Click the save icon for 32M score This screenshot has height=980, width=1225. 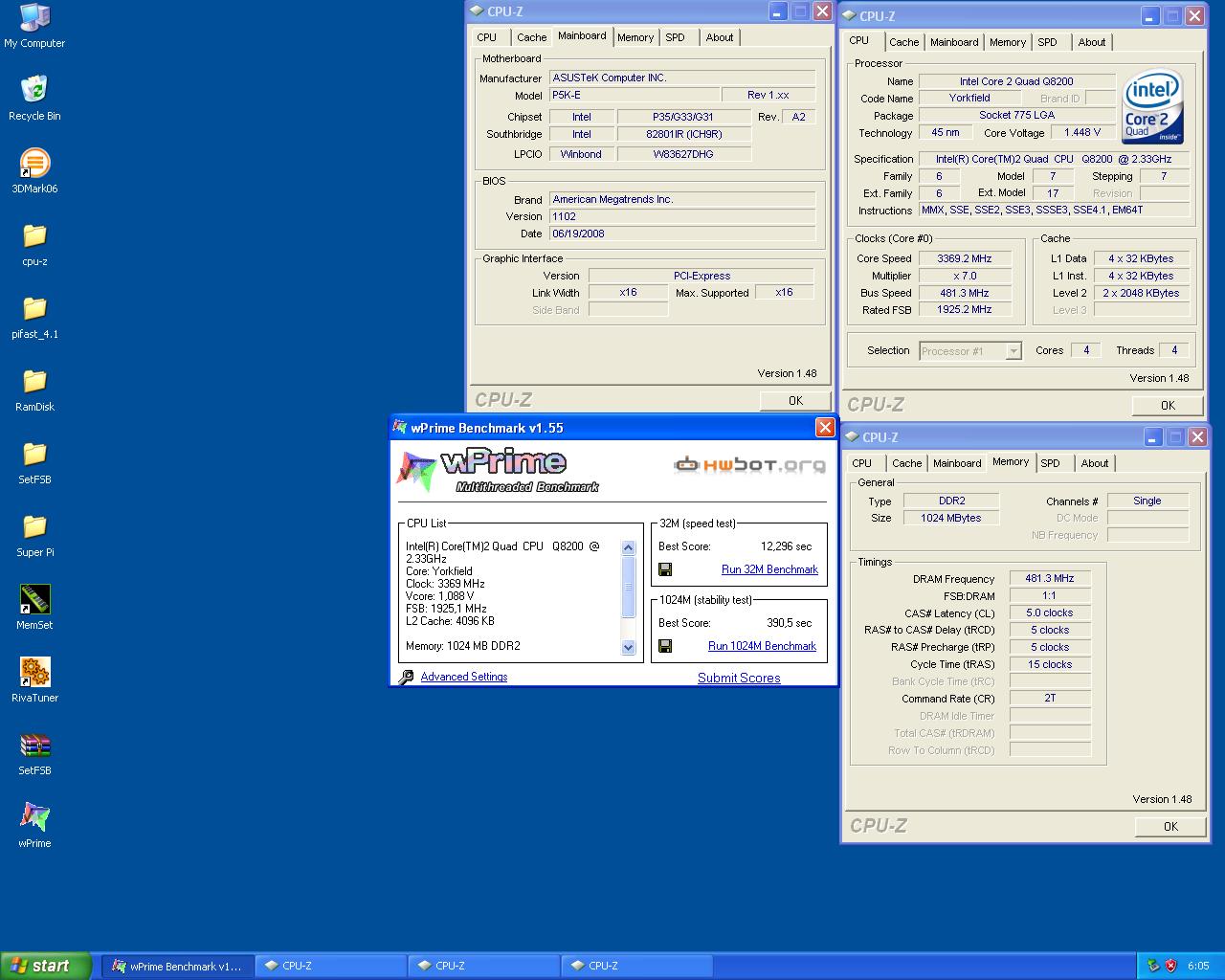pyautogui.click(x=665, y=569)
